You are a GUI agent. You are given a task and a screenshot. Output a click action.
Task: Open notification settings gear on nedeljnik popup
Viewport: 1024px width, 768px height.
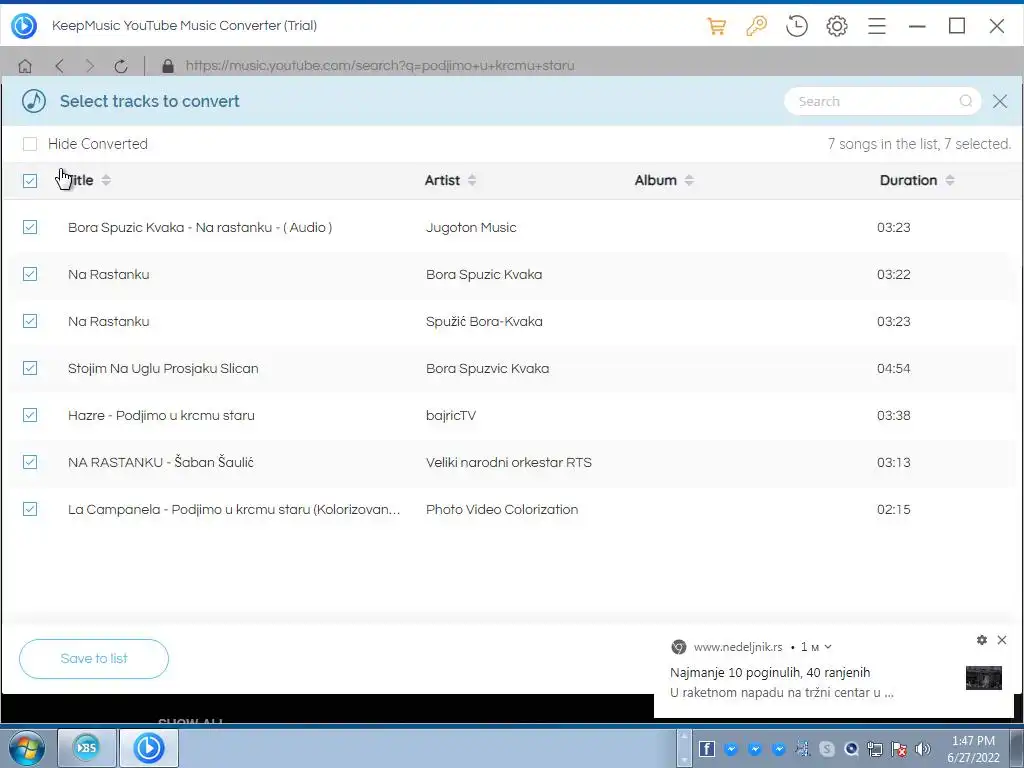point(982,640)
